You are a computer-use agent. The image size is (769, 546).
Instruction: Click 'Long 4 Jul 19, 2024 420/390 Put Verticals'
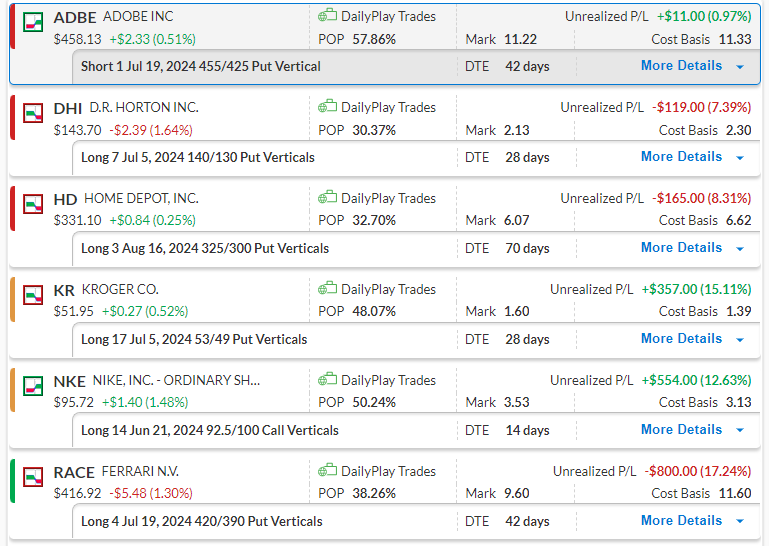[202, 521]
